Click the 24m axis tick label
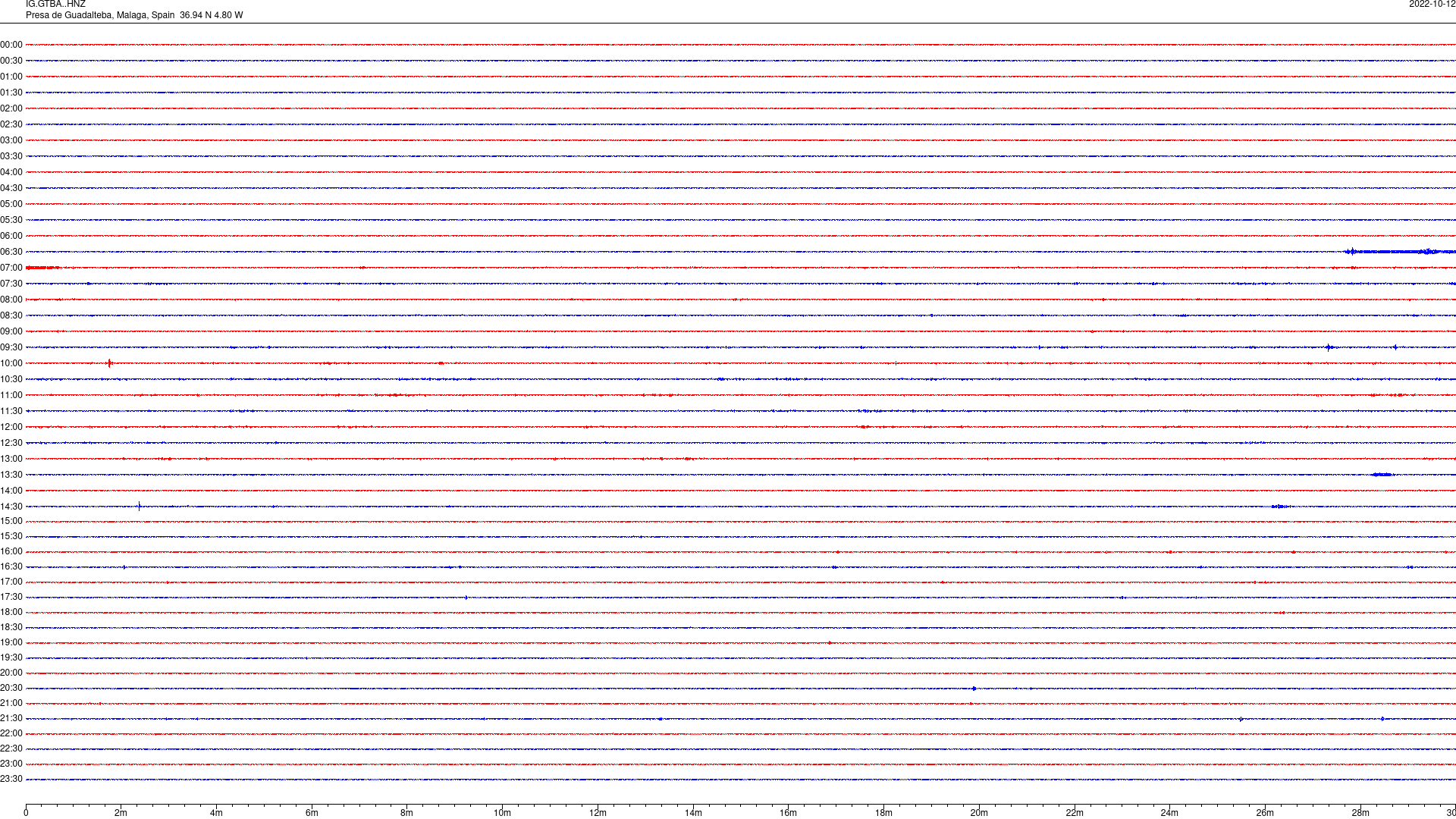1456x819 pixels. [1169, 813]
